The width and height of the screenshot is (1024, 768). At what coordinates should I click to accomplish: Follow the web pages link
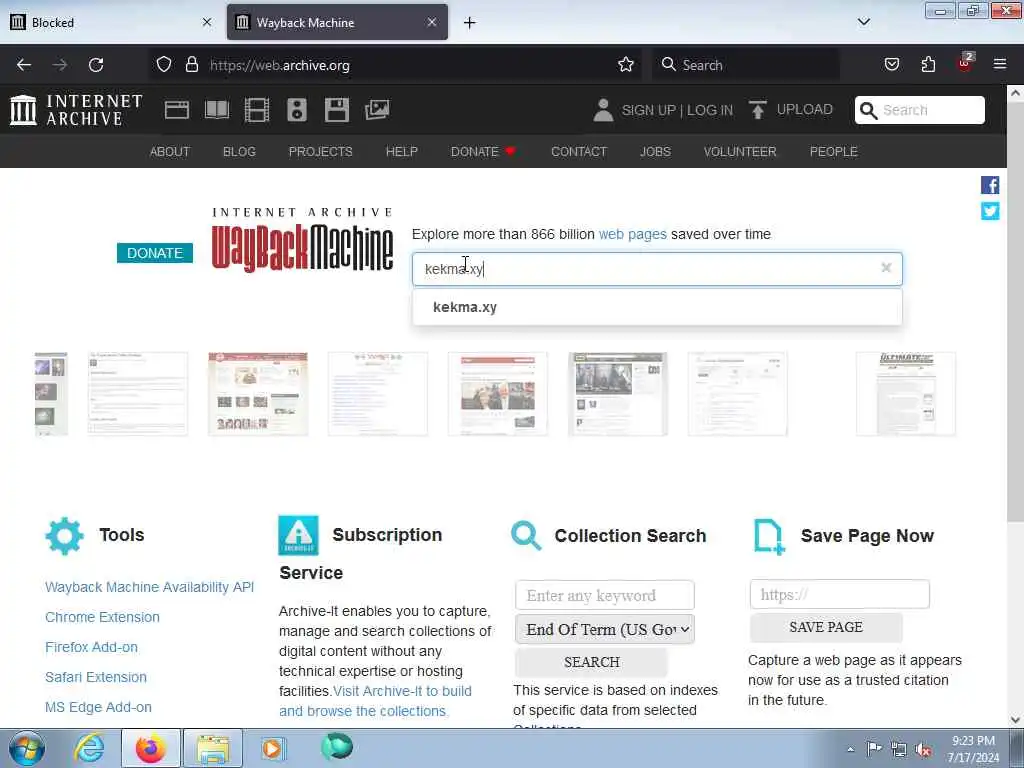click(632, 234)
